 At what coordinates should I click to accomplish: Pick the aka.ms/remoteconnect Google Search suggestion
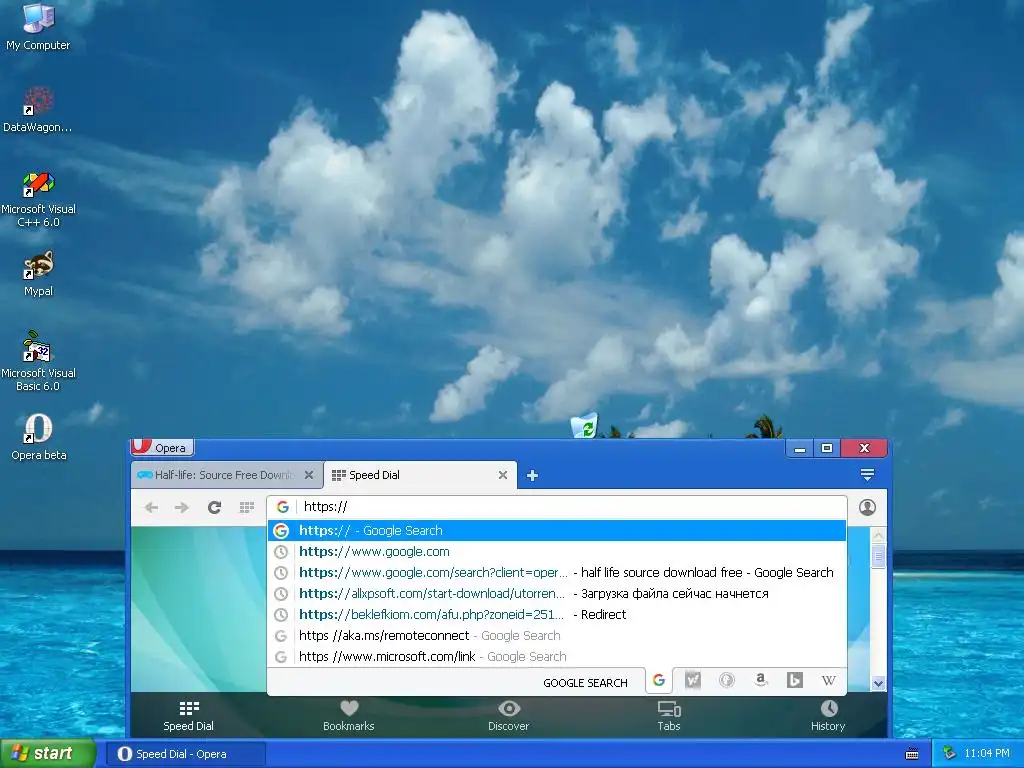[556, 635]
